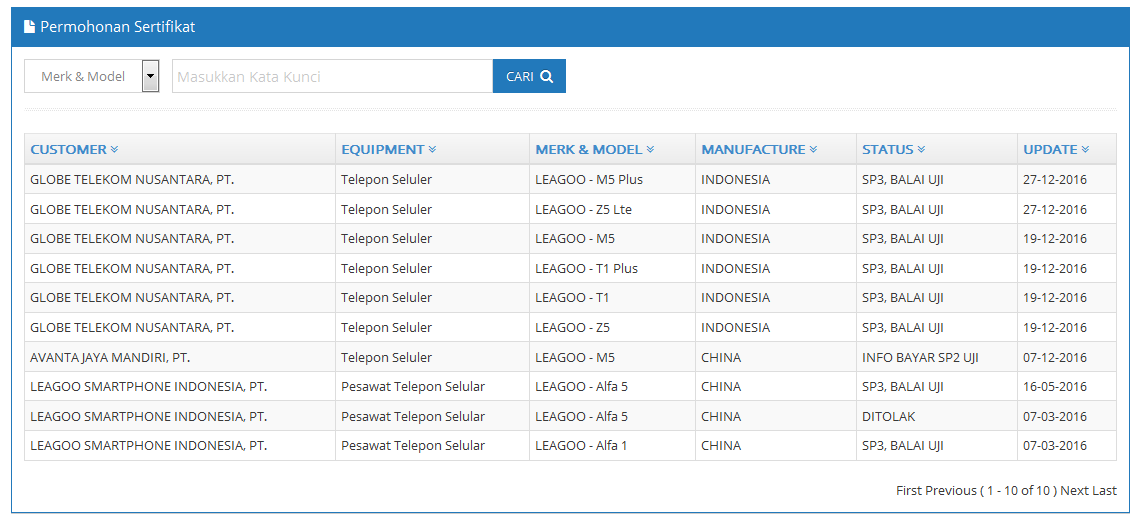Image resolution: width=1141 pixels, height=519 pixels.
Task: Click sort chevron icon next to UPDATE
Action: [x=1086, y=149]
